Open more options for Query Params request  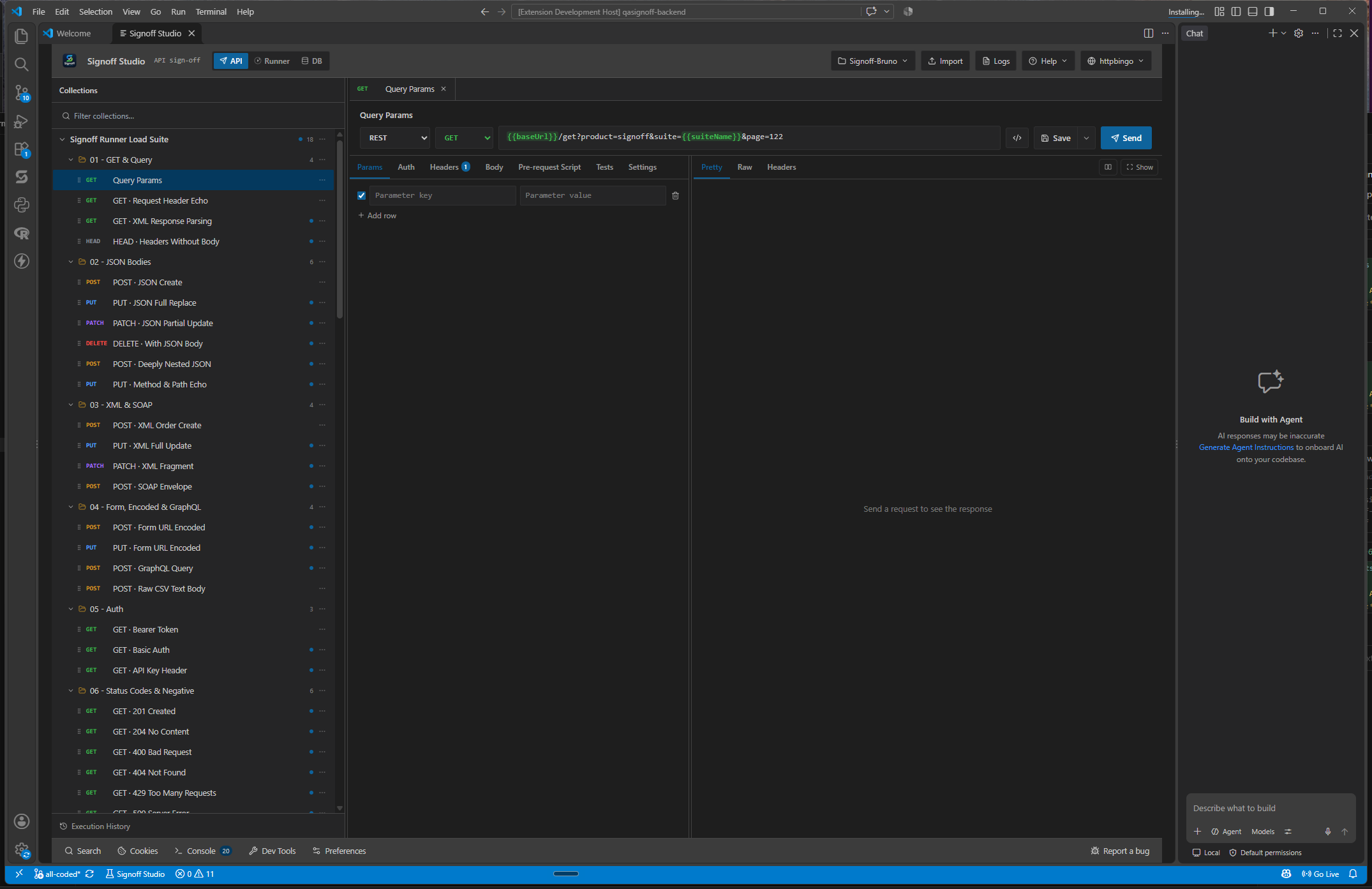click(x=322, y=180)
